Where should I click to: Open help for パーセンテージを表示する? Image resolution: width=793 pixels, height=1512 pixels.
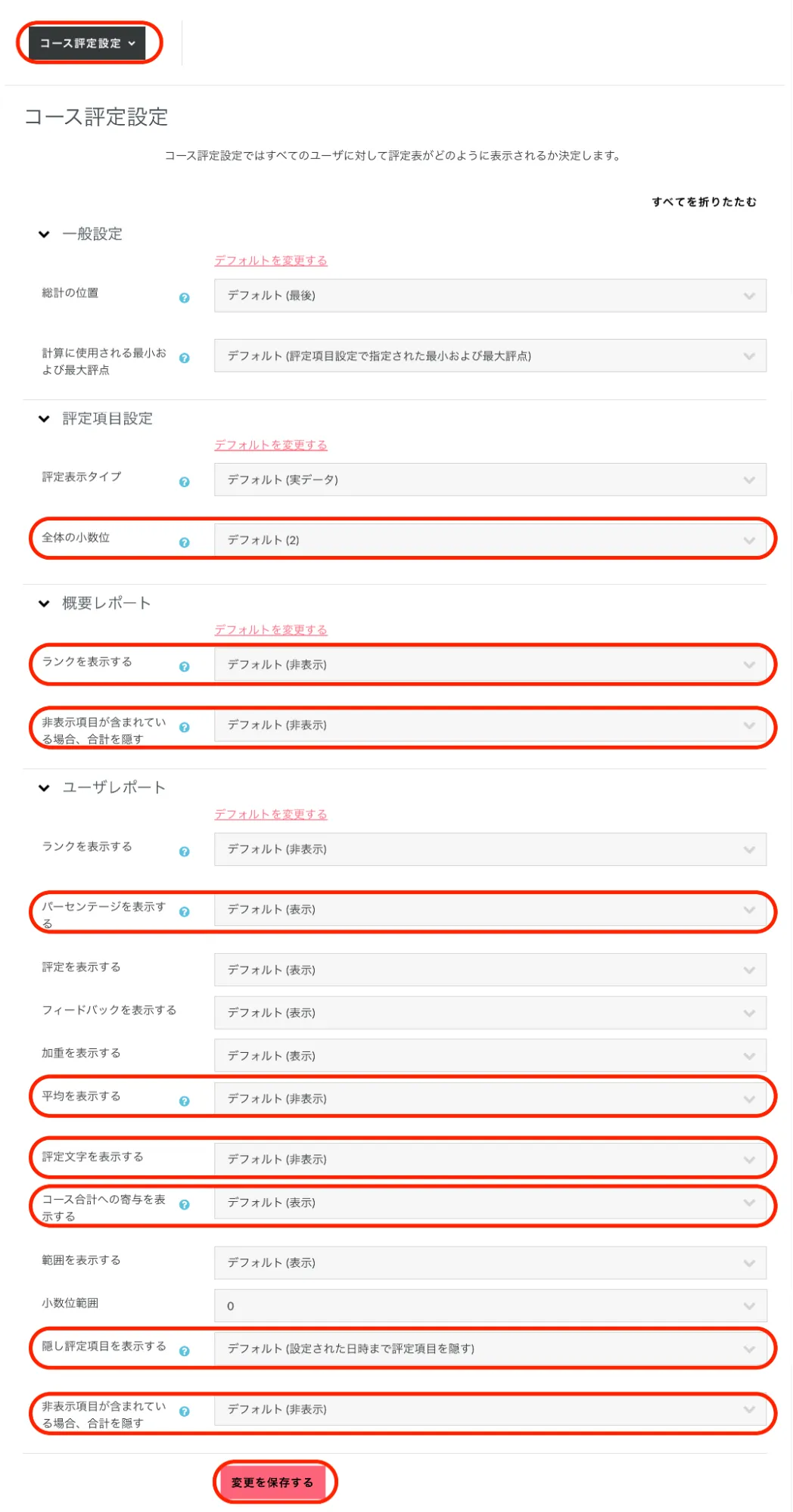click(184, 911)
